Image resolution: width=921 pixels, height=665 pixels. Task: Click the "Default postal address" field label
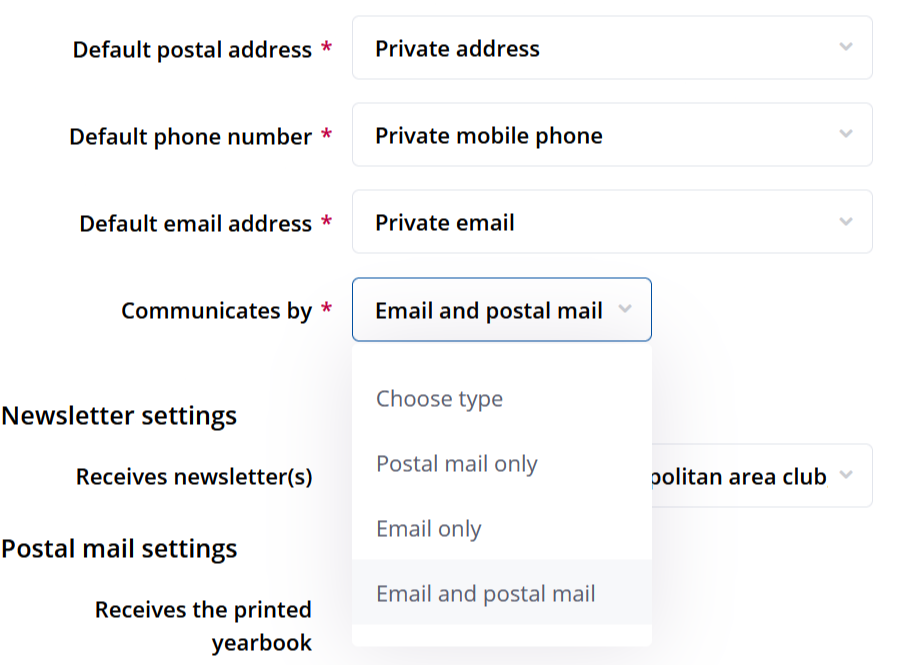tap(192, 49)
